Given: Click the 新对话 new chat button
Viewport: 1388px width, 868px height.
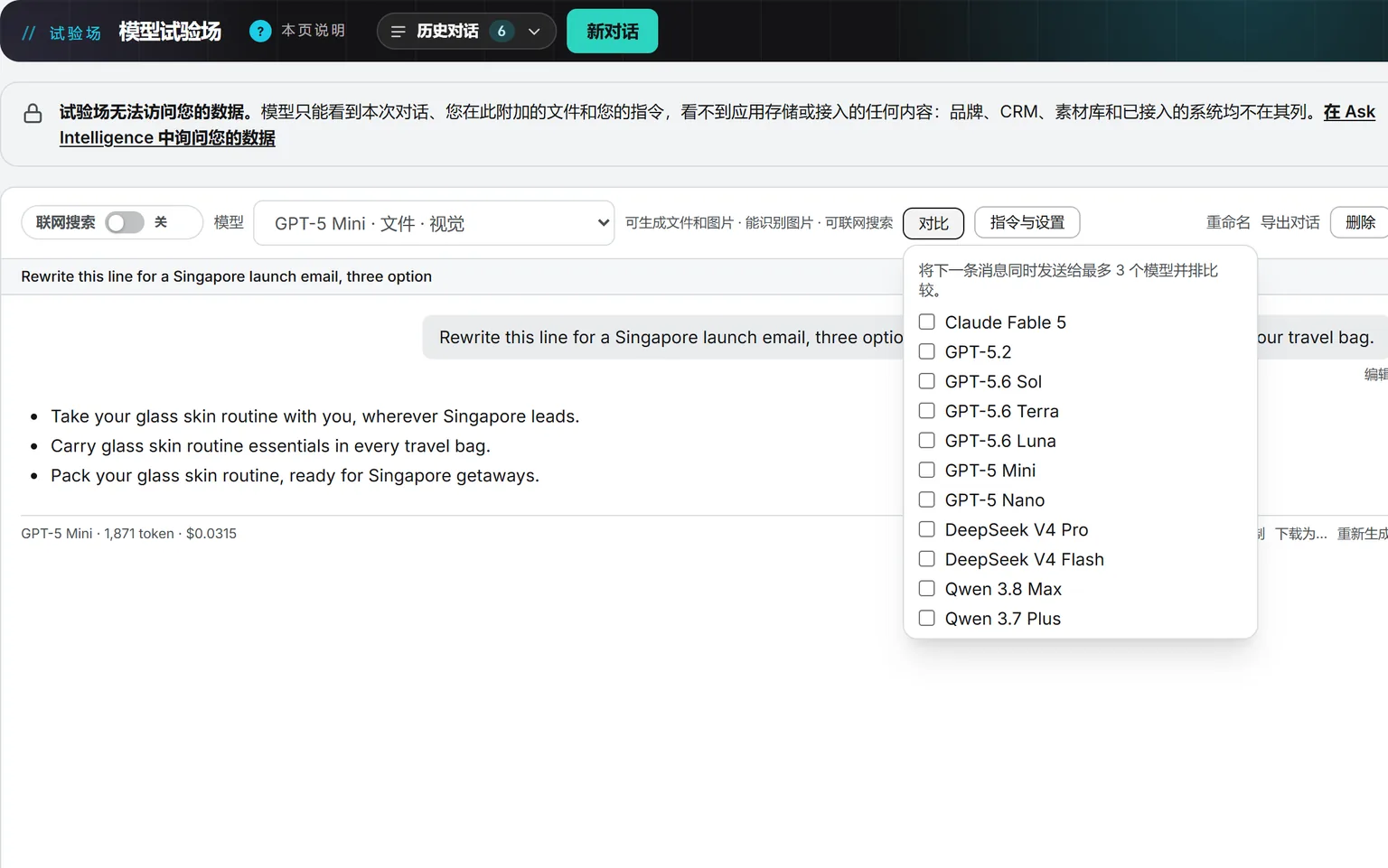Looking at the screenshot, I should [x=612, y=32].
